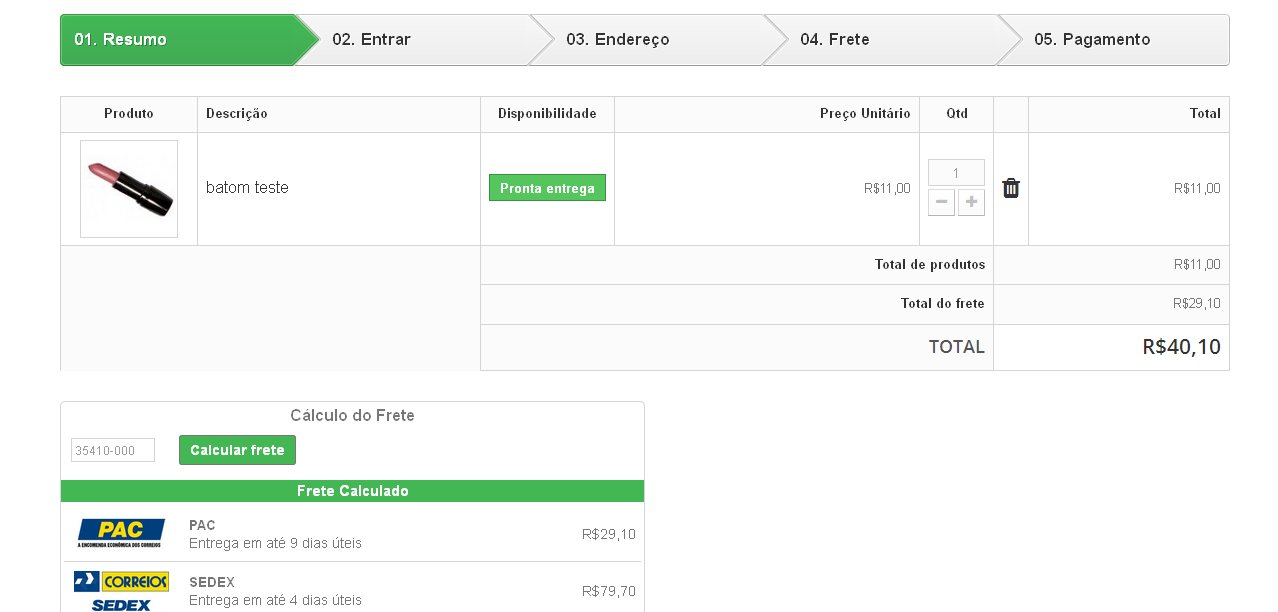Click the CEP input field

point(113,450)
